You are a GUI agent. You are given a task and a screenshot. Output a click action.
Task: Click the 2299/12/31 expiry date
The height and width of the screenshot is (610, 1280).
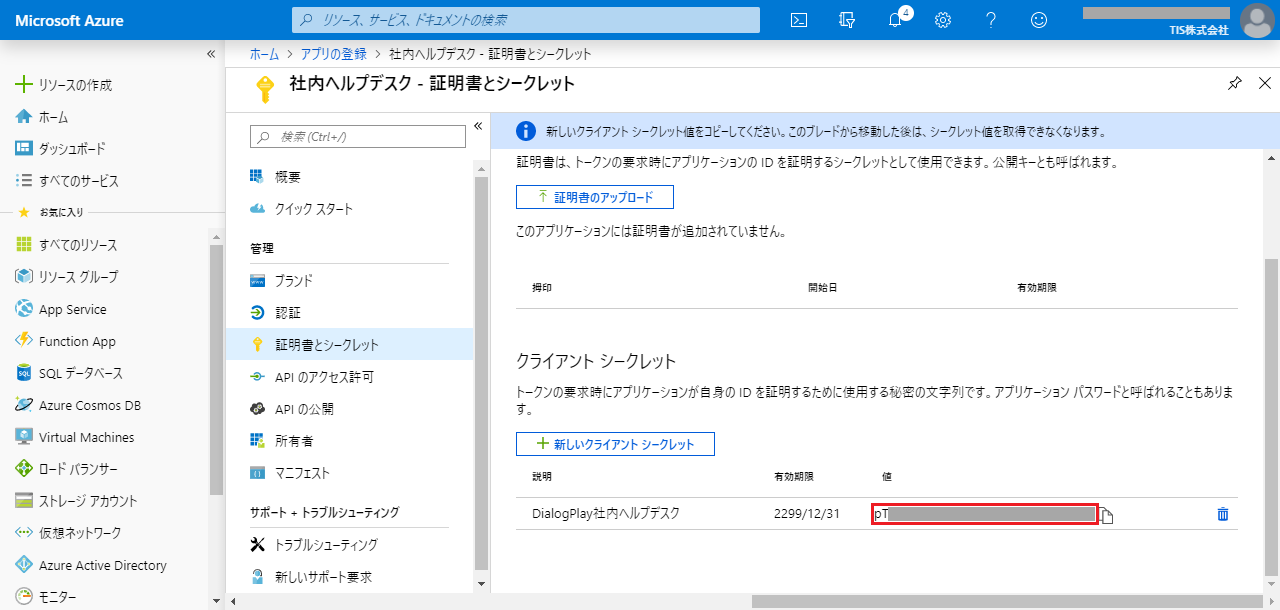tap(806, 514)
